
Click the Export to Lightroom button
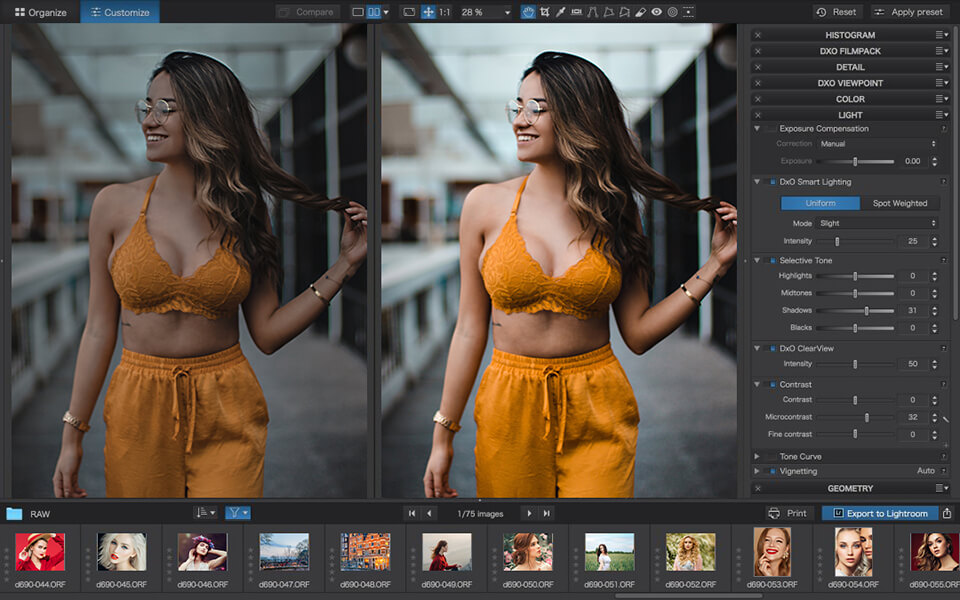[880, 513]
